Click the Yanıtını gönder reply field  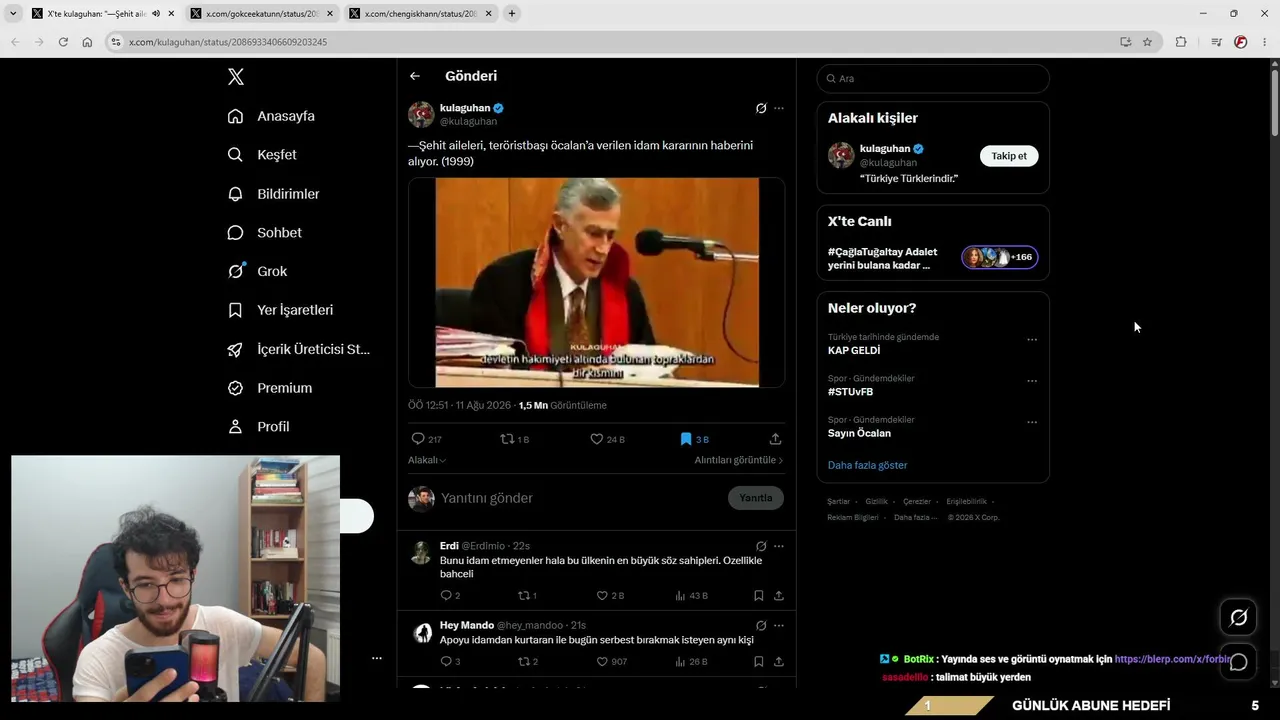[x=580, y=498]
